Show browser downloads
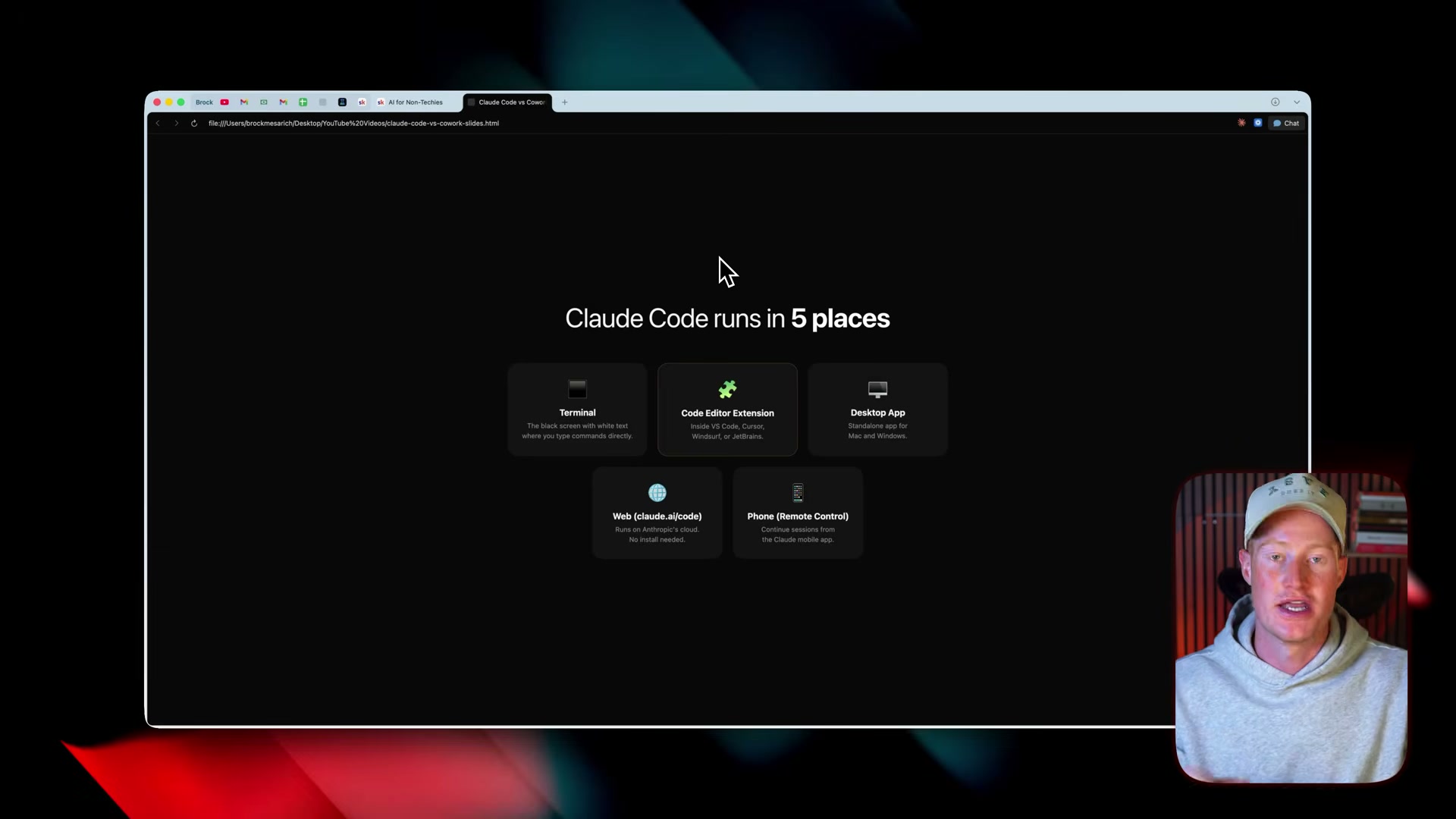Viewport: 1456px width, 819px height. (x=1276, y=102)
